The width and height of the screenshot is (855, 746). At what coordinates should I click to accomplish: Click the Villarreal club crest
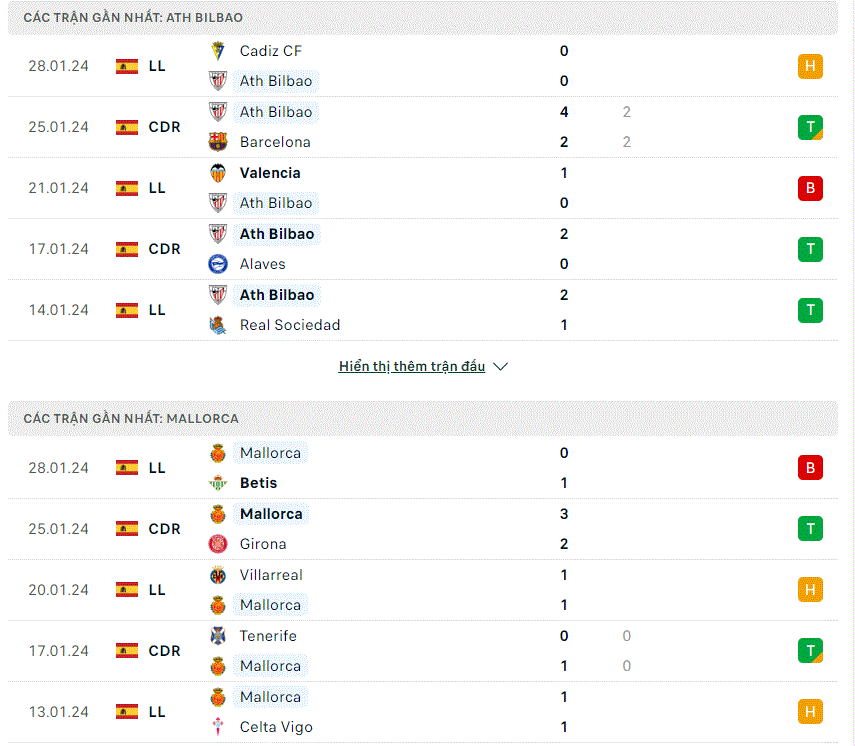click(x=218, y=575)
